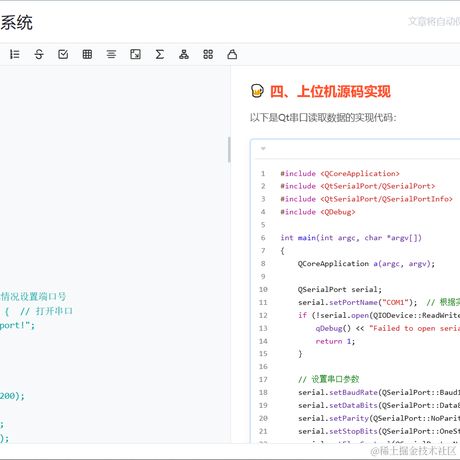Click the preview comment // 设置串口参数
460x460 pixels.
tap(329, 379)
